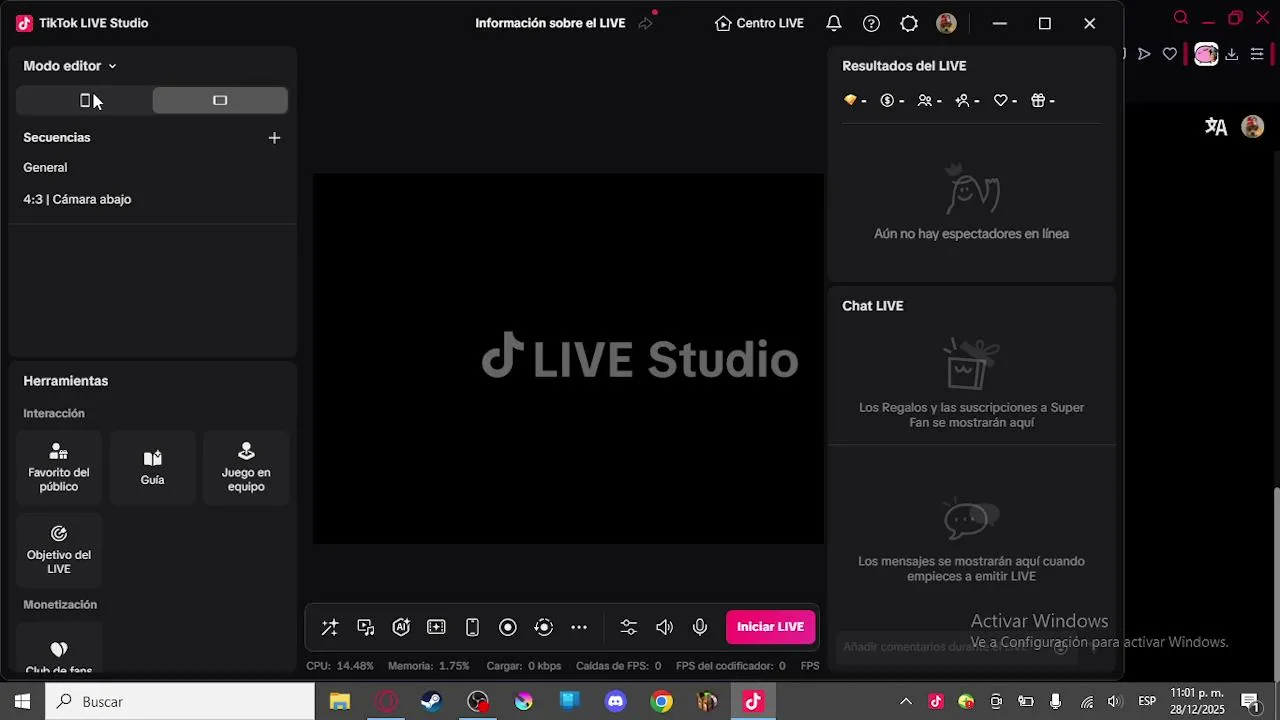Switch to landscape layout mode
The image size is (1280, 720).
(x=220, y=100)
